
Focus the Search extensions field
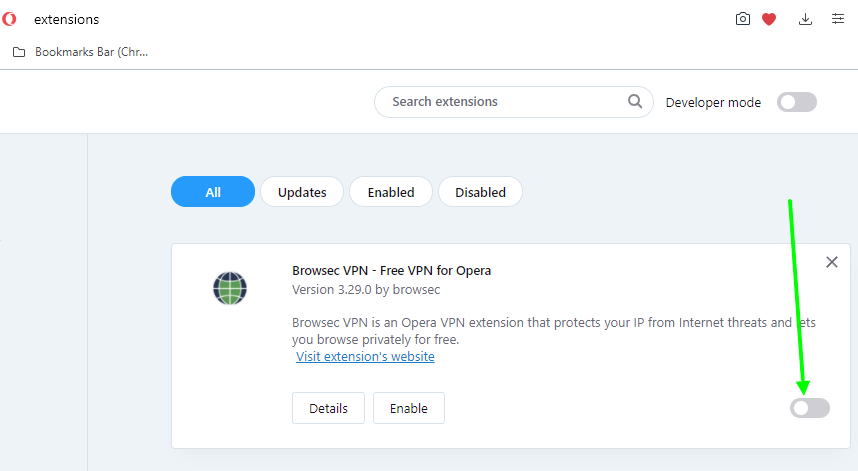click(x=514, y=102)
